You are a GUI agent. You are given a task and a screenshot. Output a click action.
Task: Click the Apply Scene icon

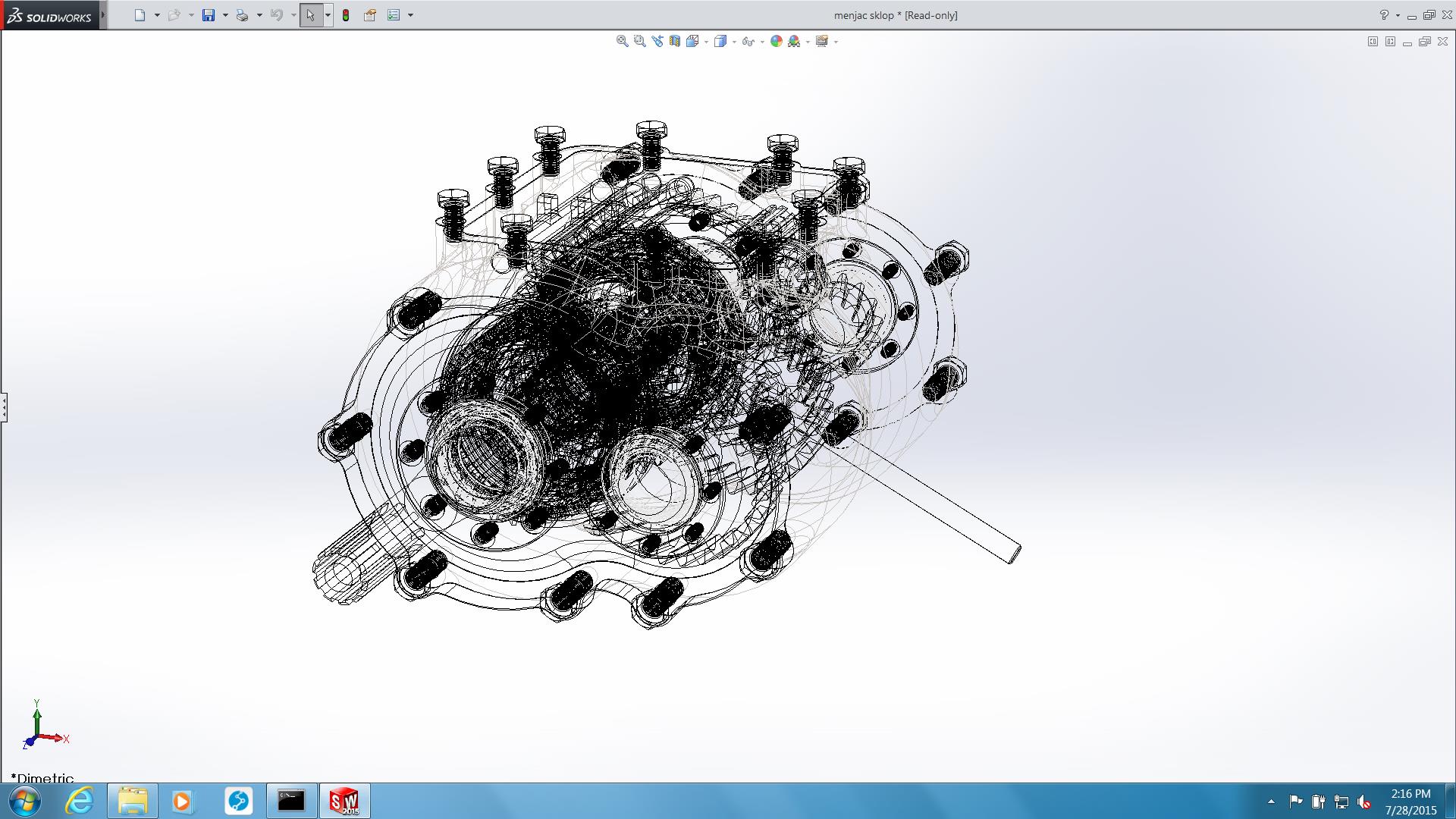[794, 42]
